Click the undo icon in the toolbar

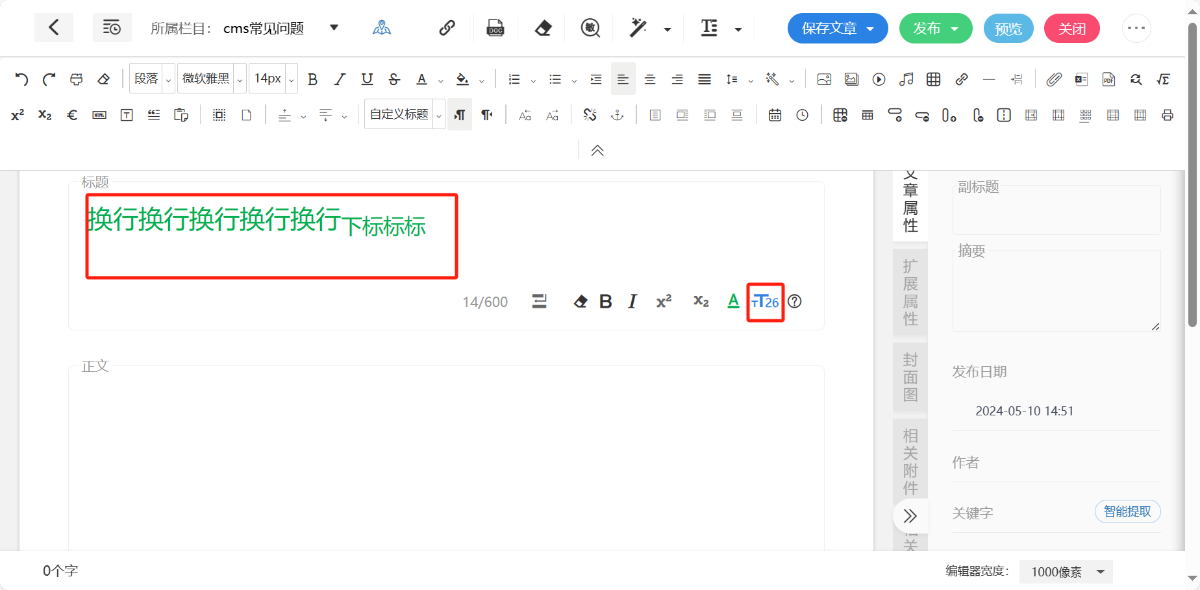coord(21,79)
